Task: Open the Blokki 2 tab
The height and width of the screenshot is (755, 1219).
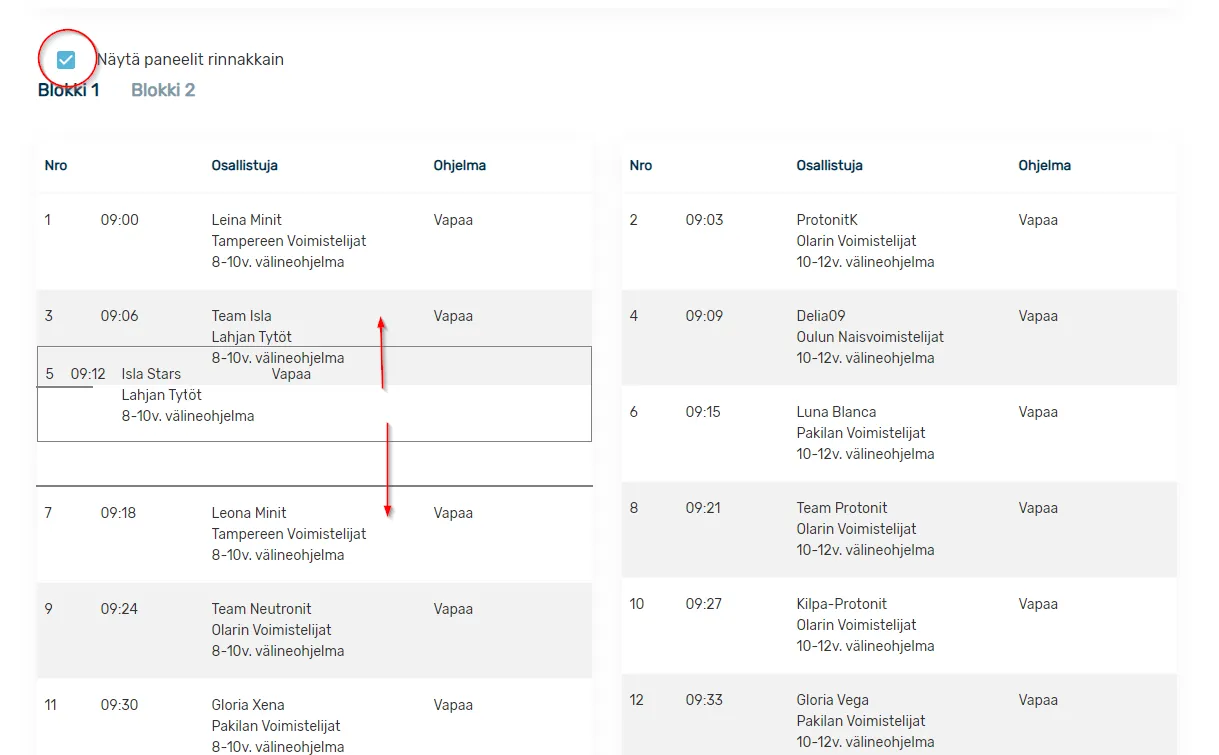Action: coord(163,90)
